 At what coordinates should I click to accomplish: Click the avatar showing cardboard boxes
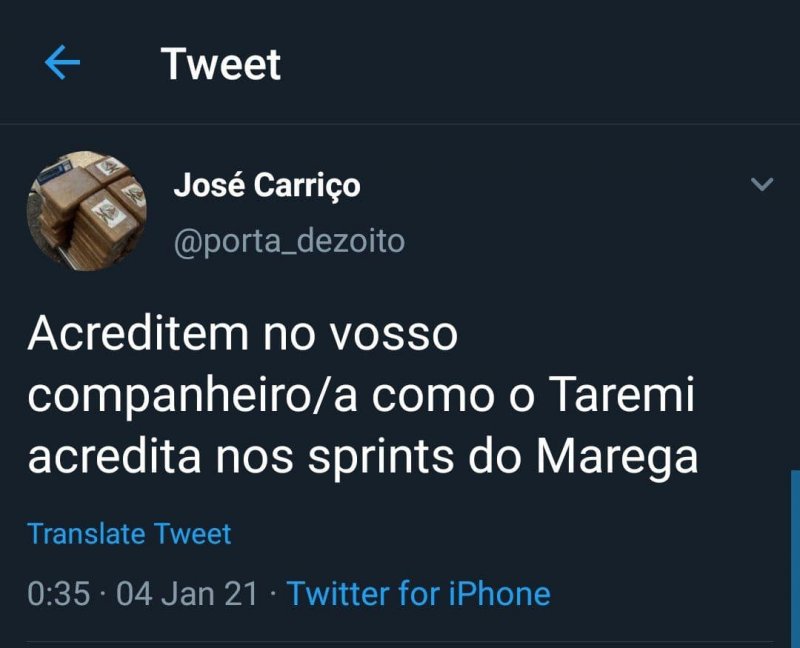(x=85, y=214)
